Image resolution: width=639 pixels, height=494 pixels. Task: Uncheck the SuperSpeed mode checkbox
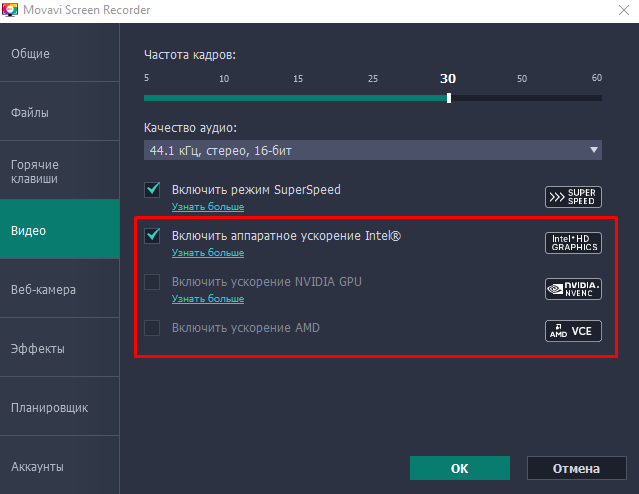pyautogui.click(x=152, y=190)
